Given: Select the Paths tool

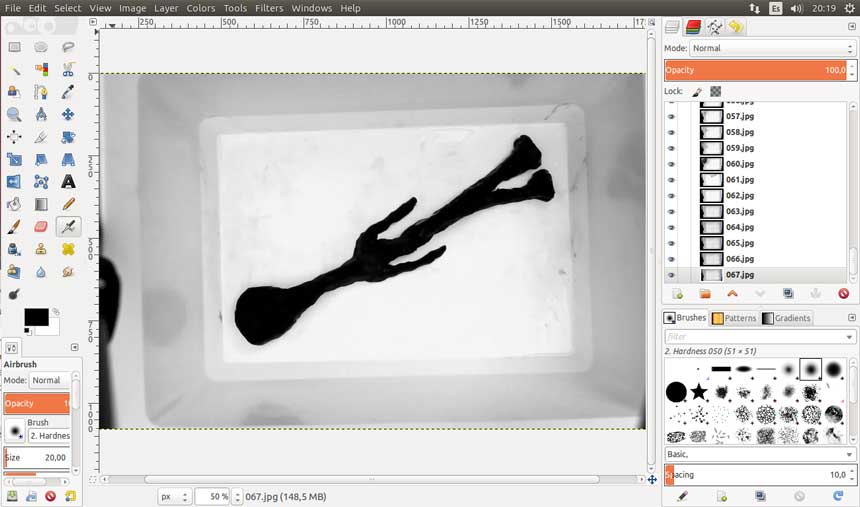Looking at the screenshot, I should (x=41, y=92).
